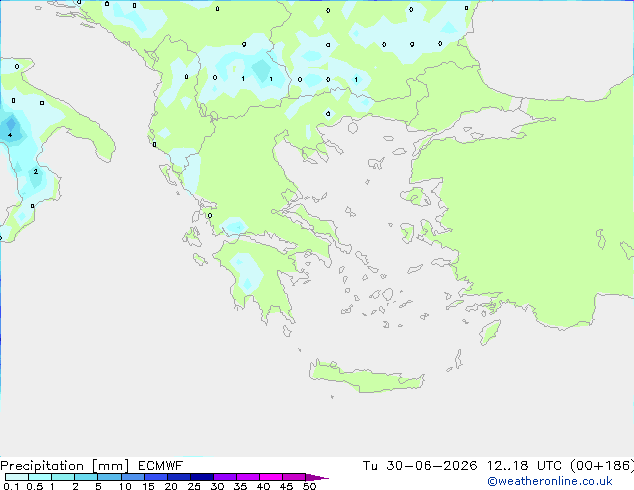Click the above-50 mm arrow tip of legend
The image size is (634, 490).
pos(317,477)
